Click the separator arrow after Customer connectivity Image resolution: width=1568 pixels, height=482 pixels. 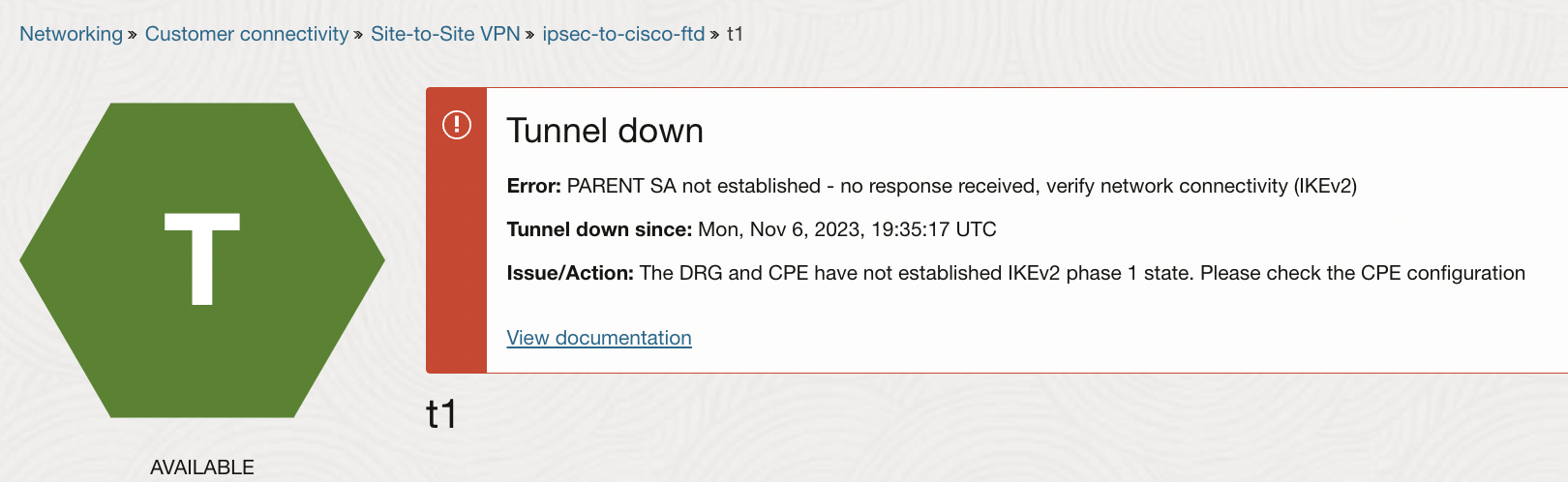(358, 35)
